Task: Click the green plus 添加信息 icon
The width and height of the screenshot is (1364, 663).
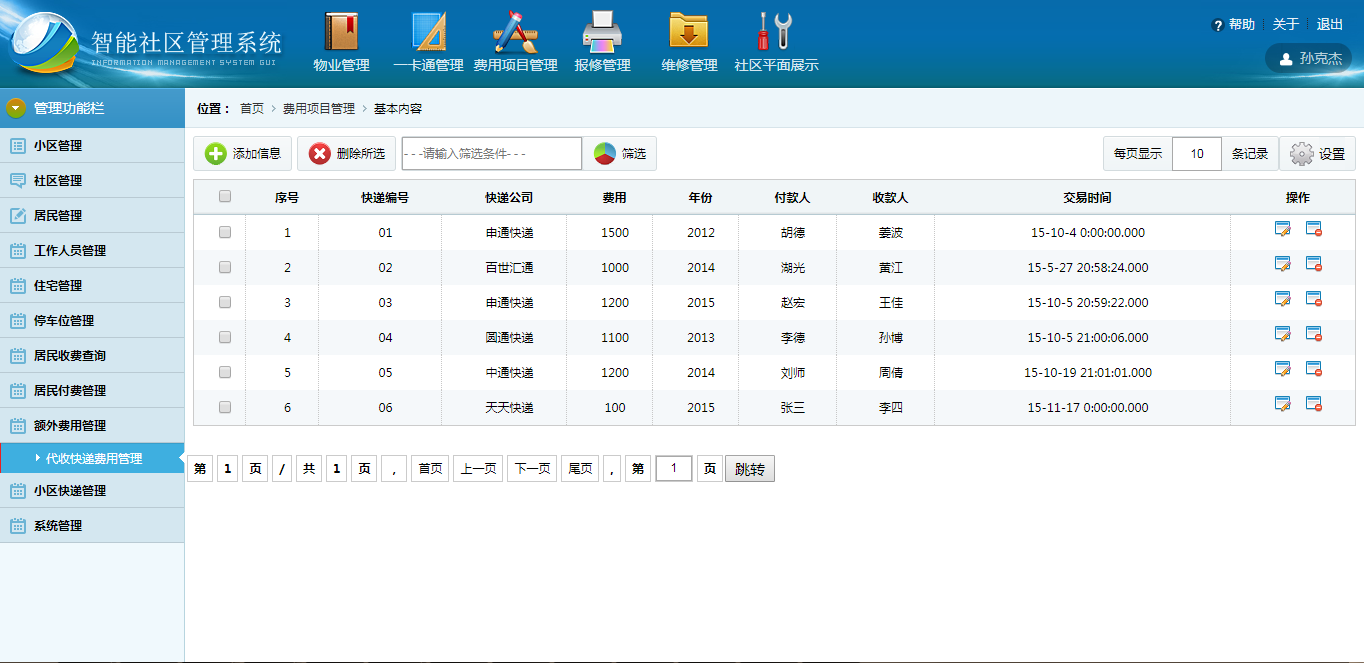Action: coord(216,153)
